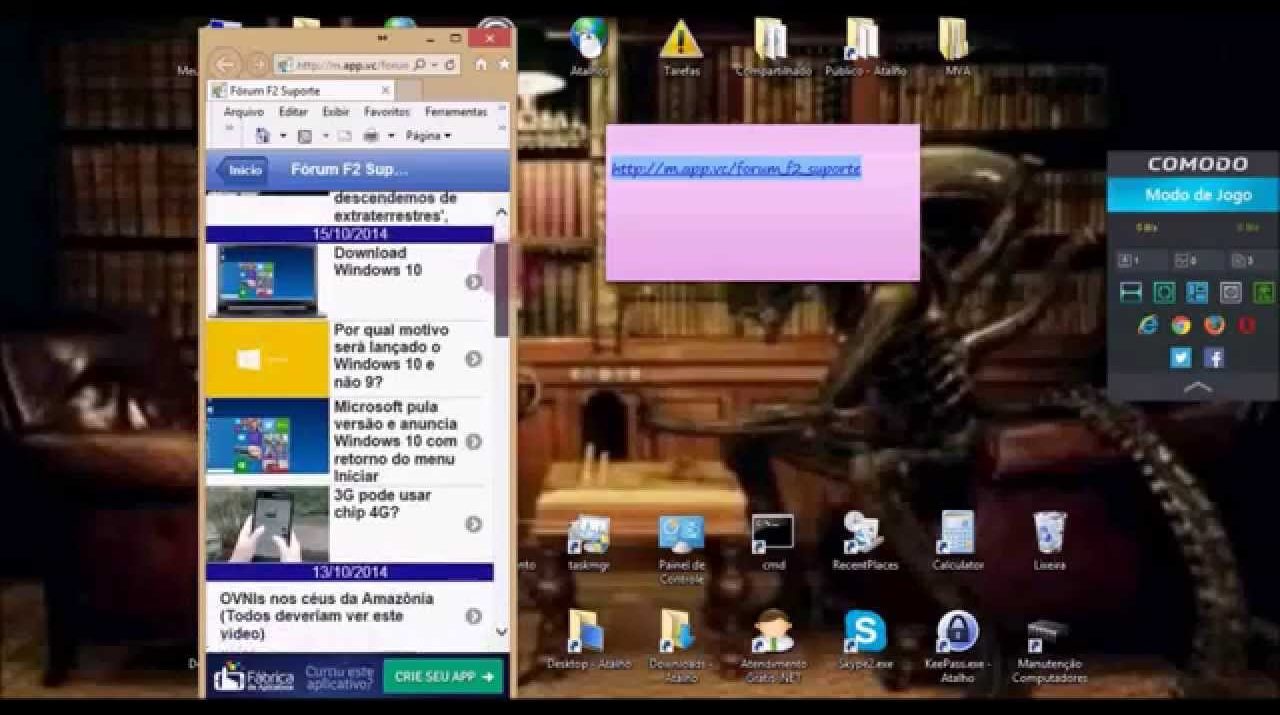This screenshot has height=715, width=1280.
Task: Open the Ferramentas menu
Action: coord(455,112)
